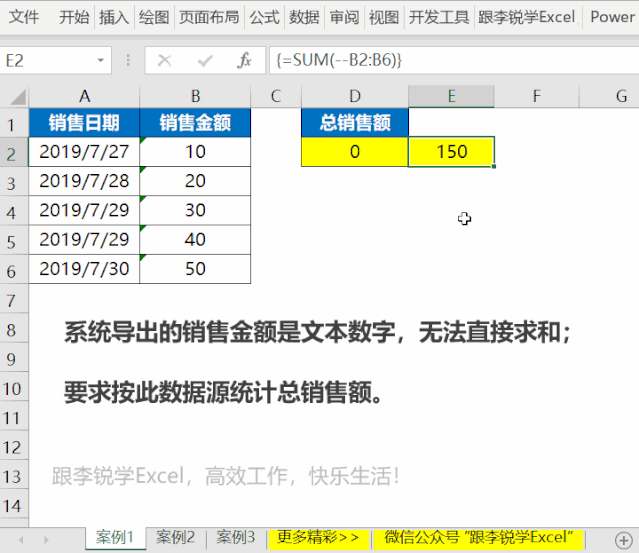Select row 1 header

pyautogui.click(x=14, y=123)
